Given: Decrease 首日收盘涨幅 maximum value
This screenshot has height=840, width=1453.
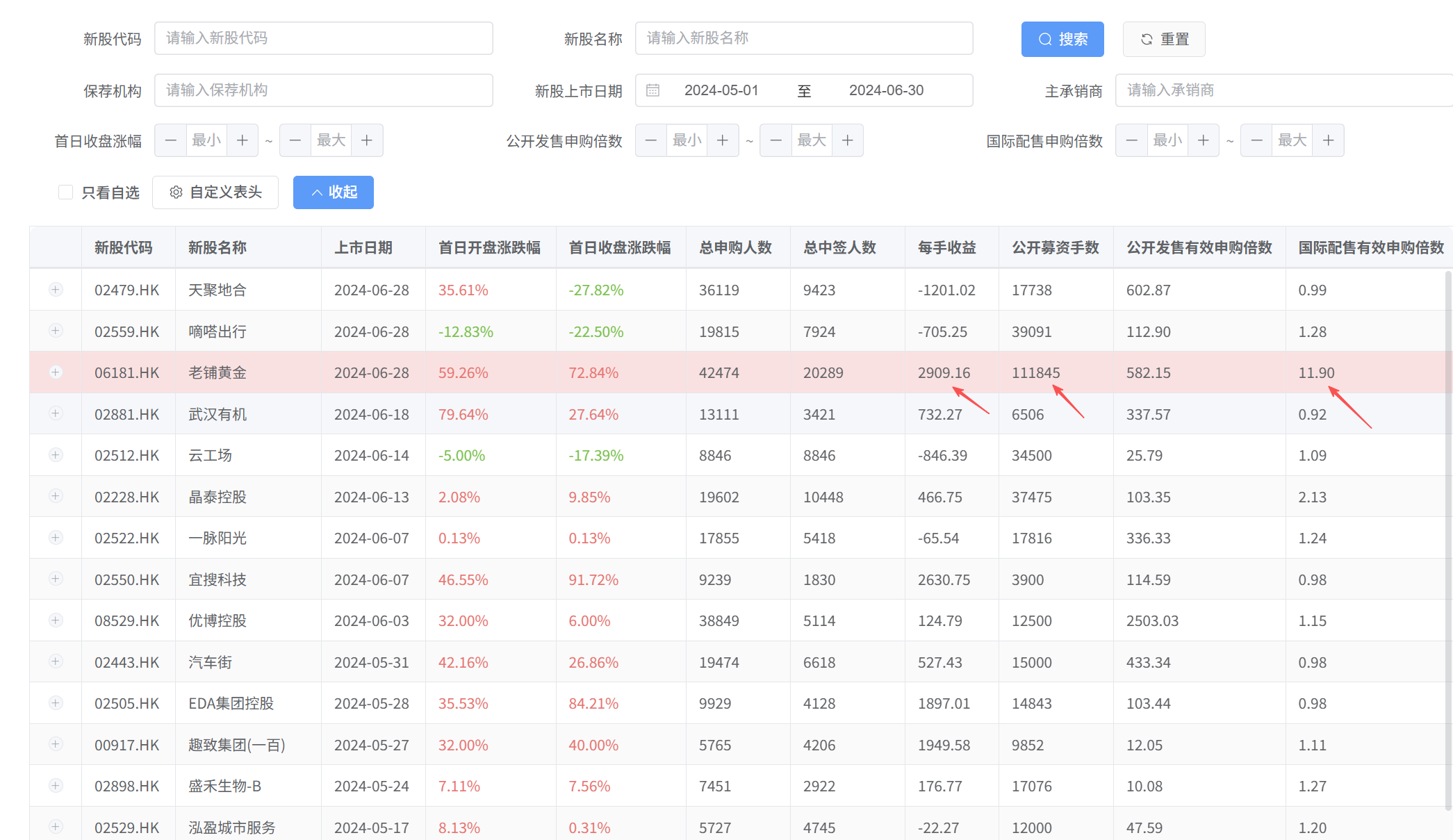Looking at the screenshot, I should 295,140.
